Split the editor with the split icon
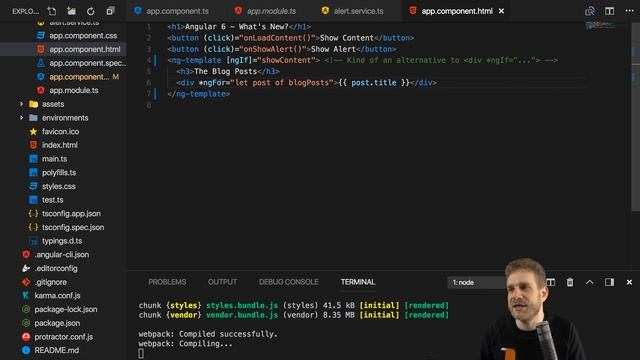This screenshot has width=640, height=360. [609, 11]
